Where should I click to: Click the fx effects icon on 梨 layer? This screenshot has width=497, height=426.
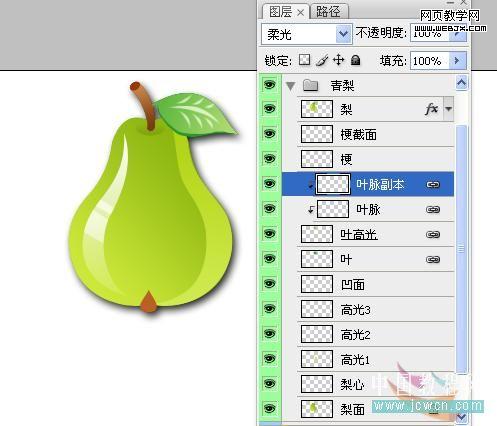click(x=431, y=109)
